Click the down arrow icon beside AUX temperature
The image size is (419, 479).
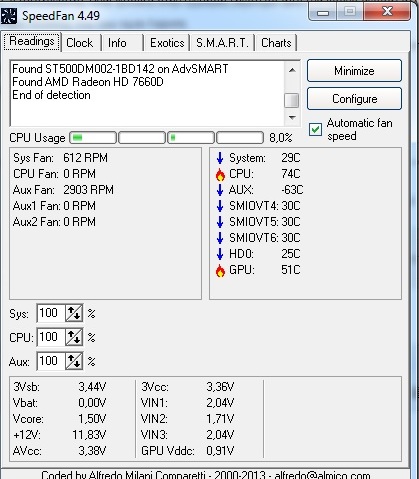[220, 190]
